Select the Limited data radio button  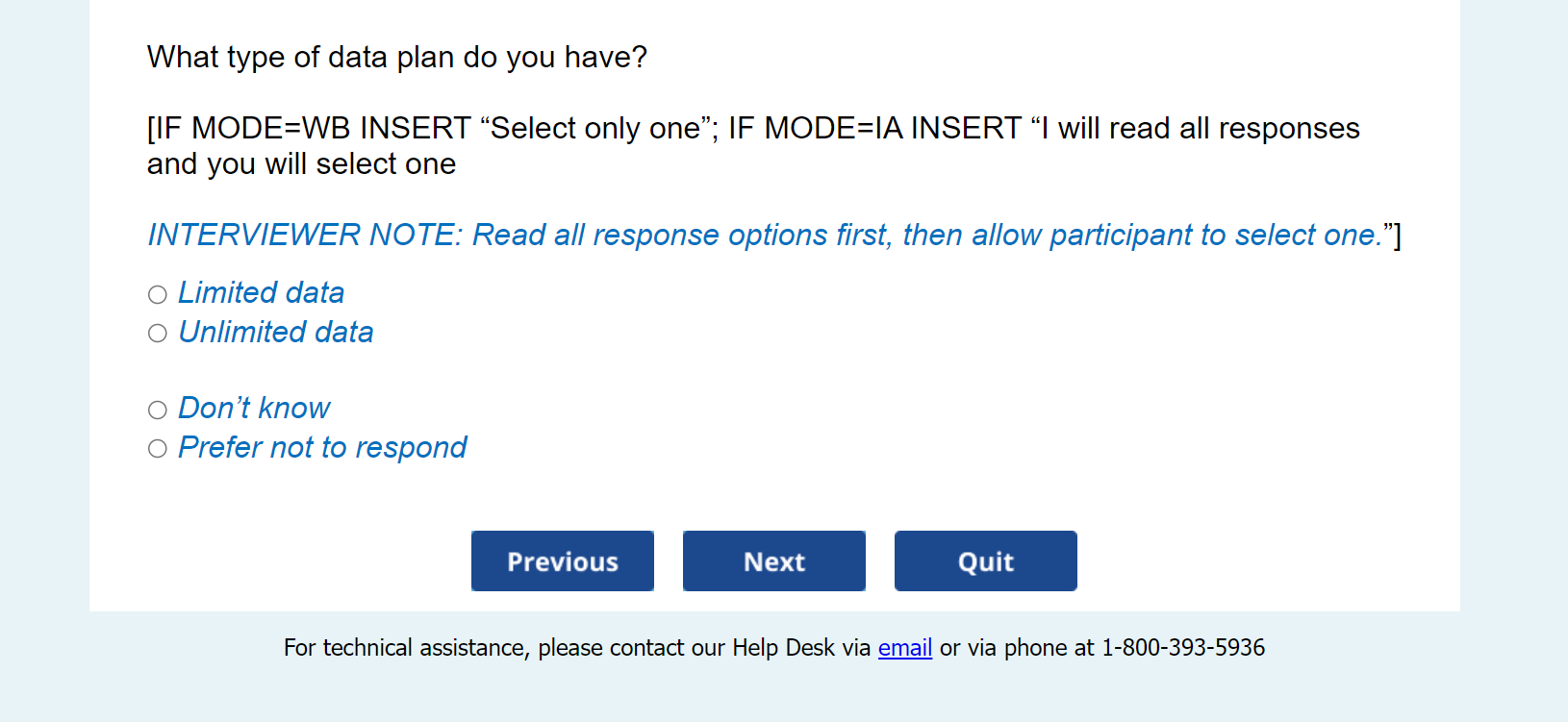point(158,294)
